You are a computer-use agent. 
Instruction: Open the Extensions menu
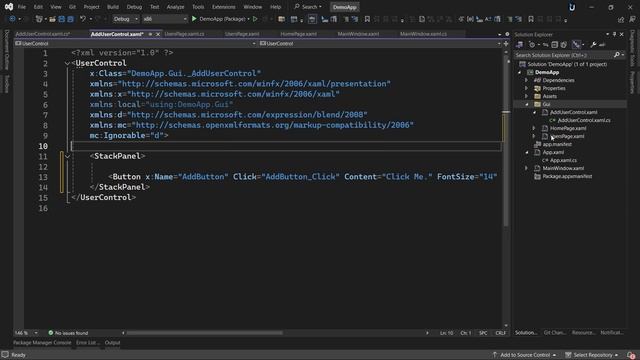[224, 7]
